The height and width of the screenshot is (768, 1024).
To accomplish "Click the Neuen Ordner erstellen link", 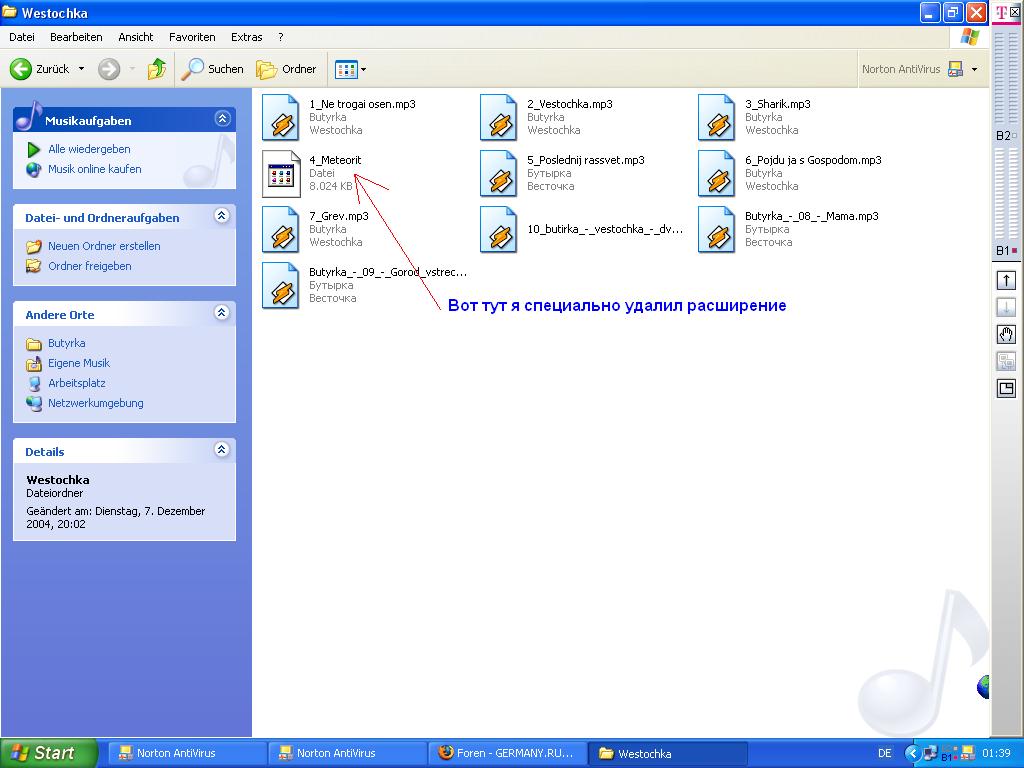I will 104,246.
